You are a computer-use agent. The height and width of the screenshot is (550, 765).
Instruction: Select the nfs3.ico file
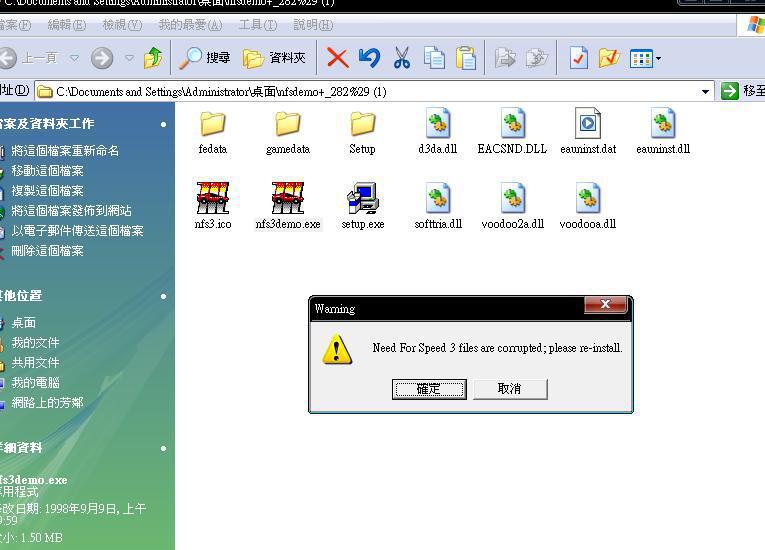213,206
